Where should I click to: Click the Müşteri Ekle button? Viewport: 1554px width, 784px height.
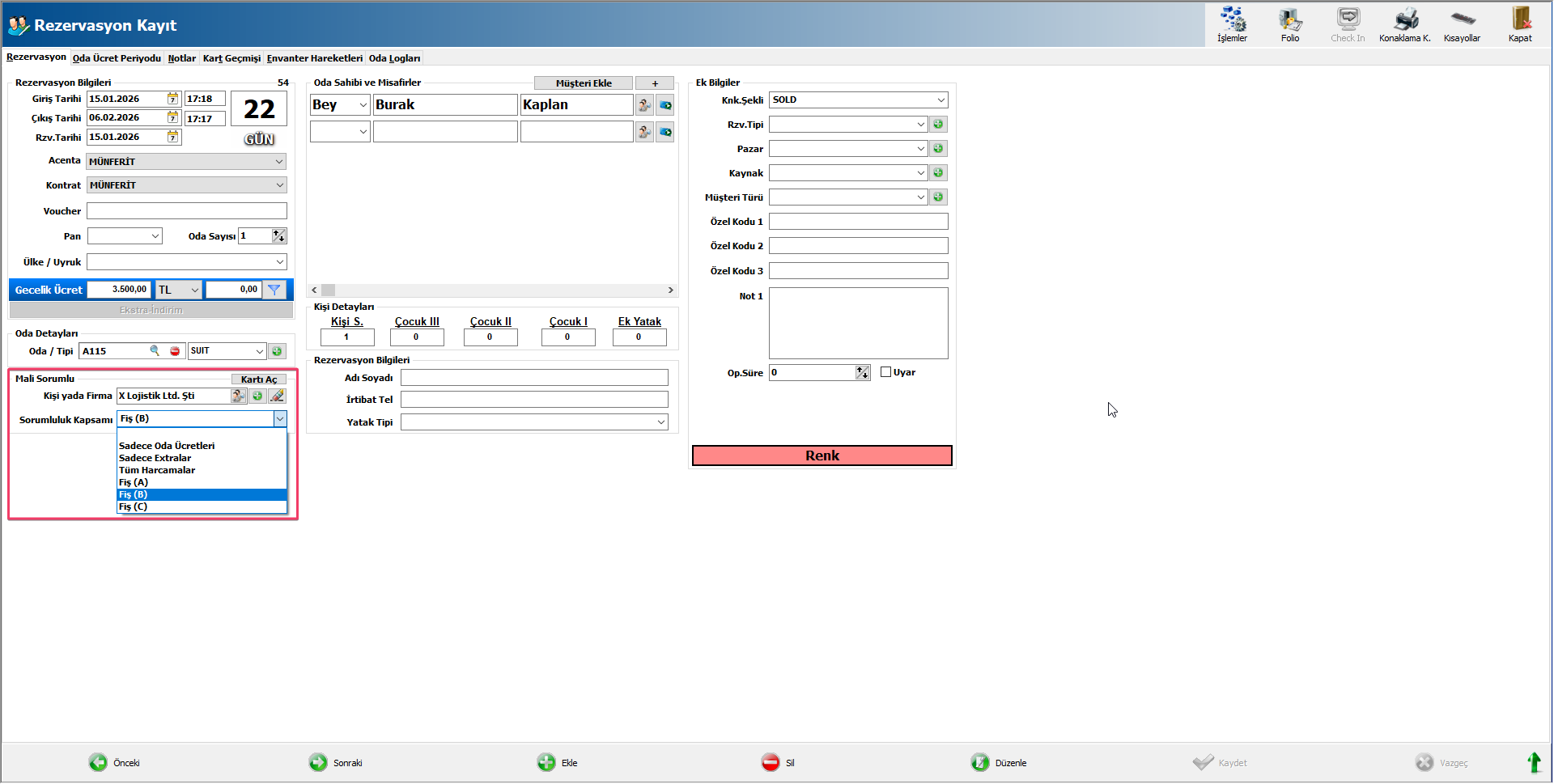click(583, 83)
